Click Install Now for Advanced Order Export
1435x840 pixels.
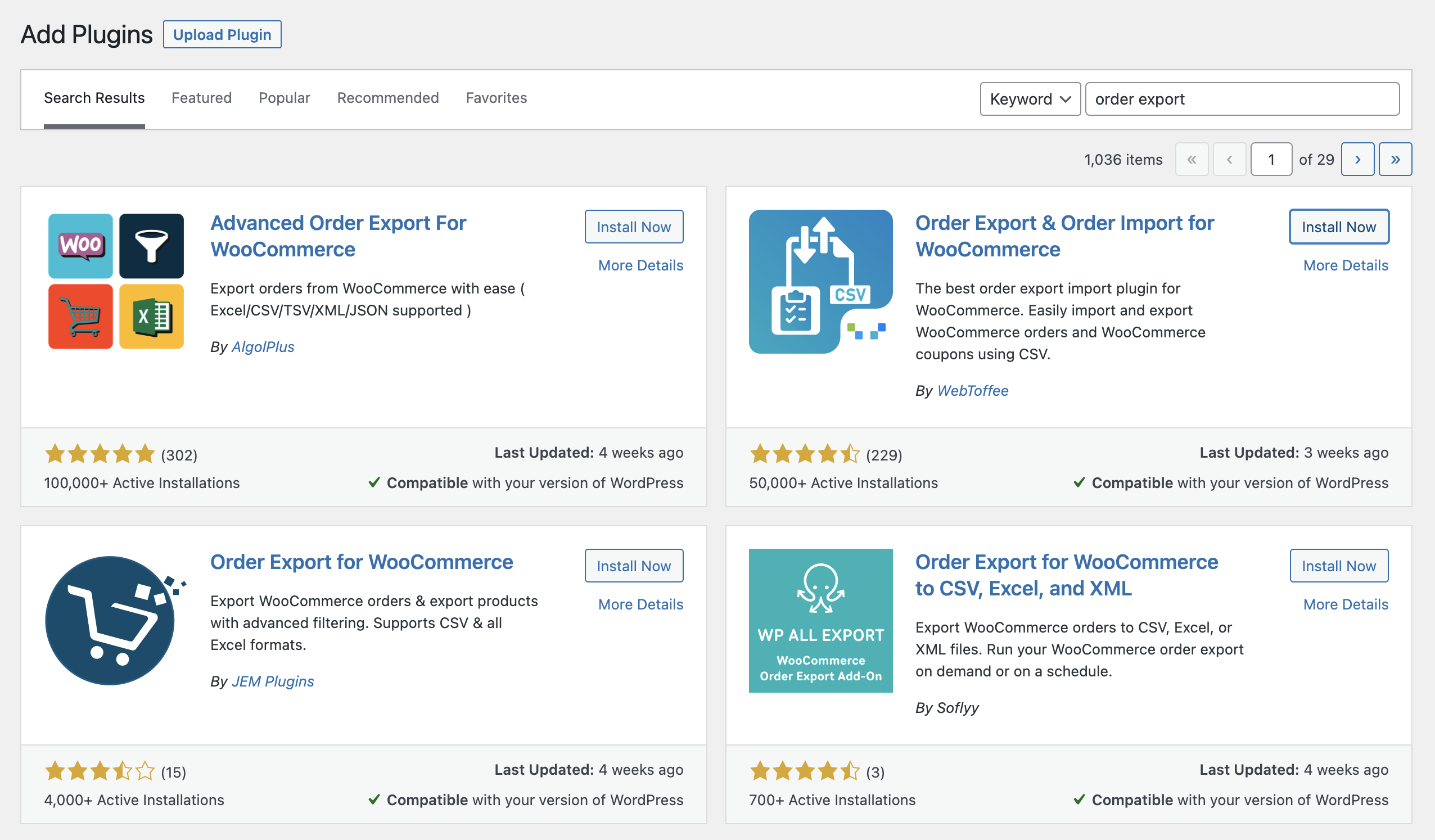(x=634, y=226)
